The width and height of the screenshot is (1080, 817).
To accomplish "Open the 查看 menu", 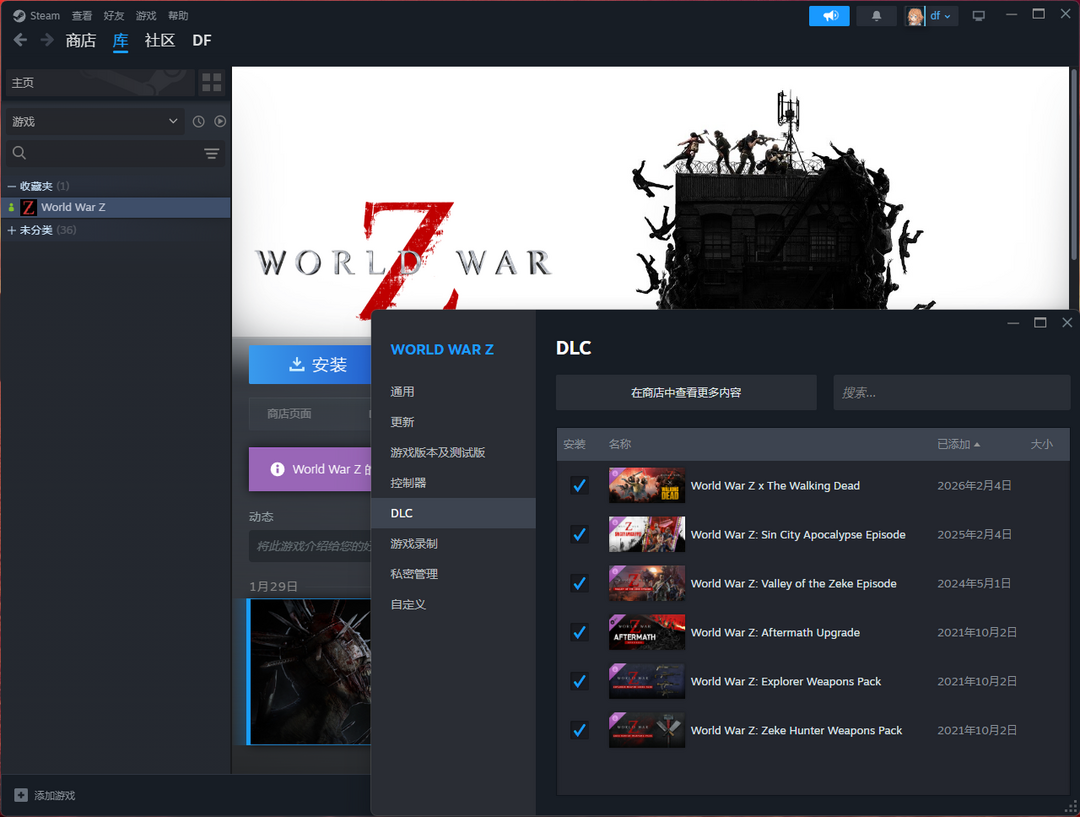I will click(82, 16).
